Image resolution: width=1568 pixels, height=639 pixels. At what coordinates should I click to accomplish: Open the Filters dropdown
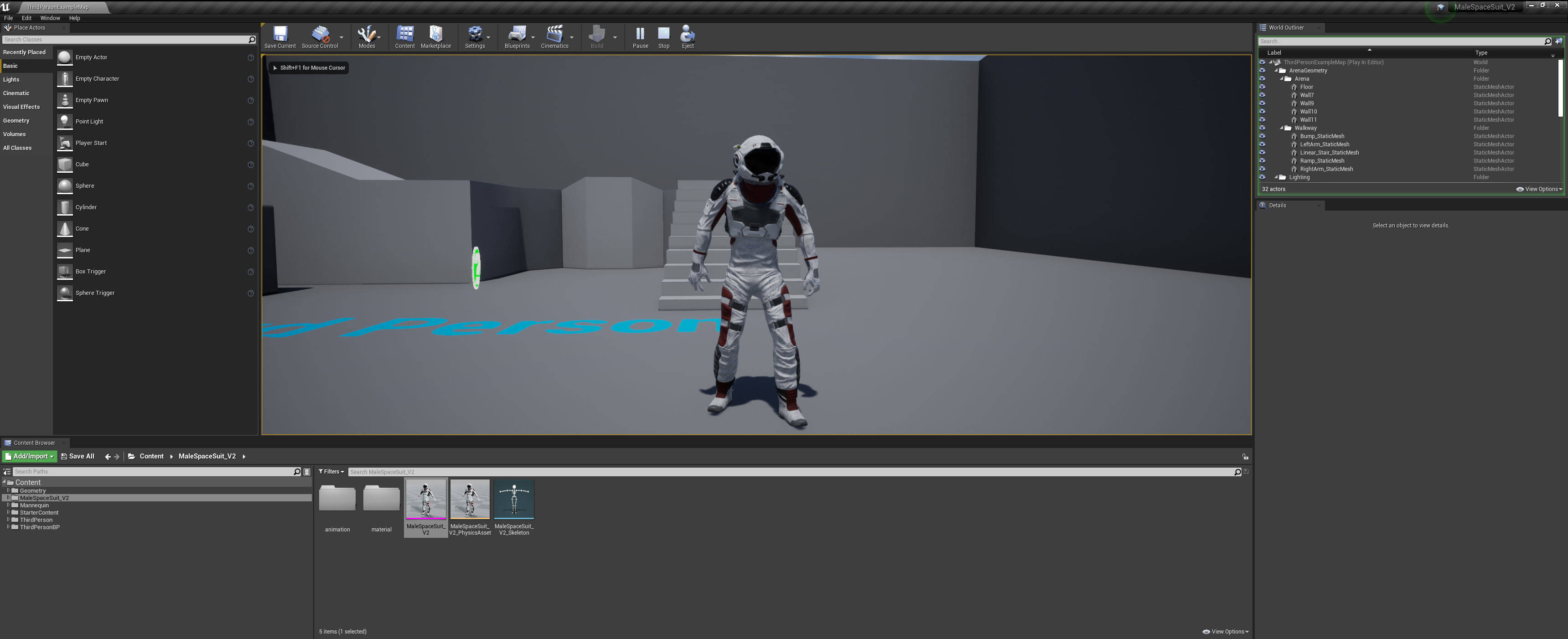331,472
